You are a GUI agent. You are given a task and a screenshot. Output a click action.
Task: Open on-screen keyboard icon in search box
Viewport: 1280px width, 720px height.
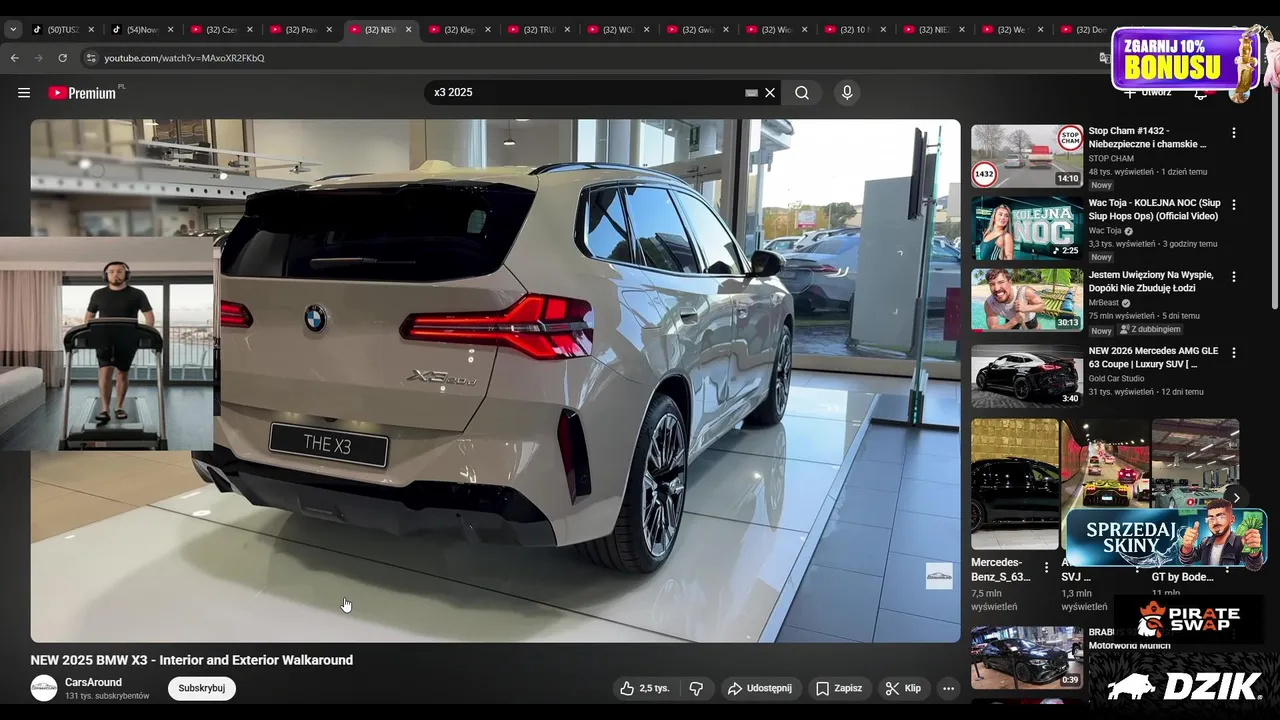pos(752,93)
